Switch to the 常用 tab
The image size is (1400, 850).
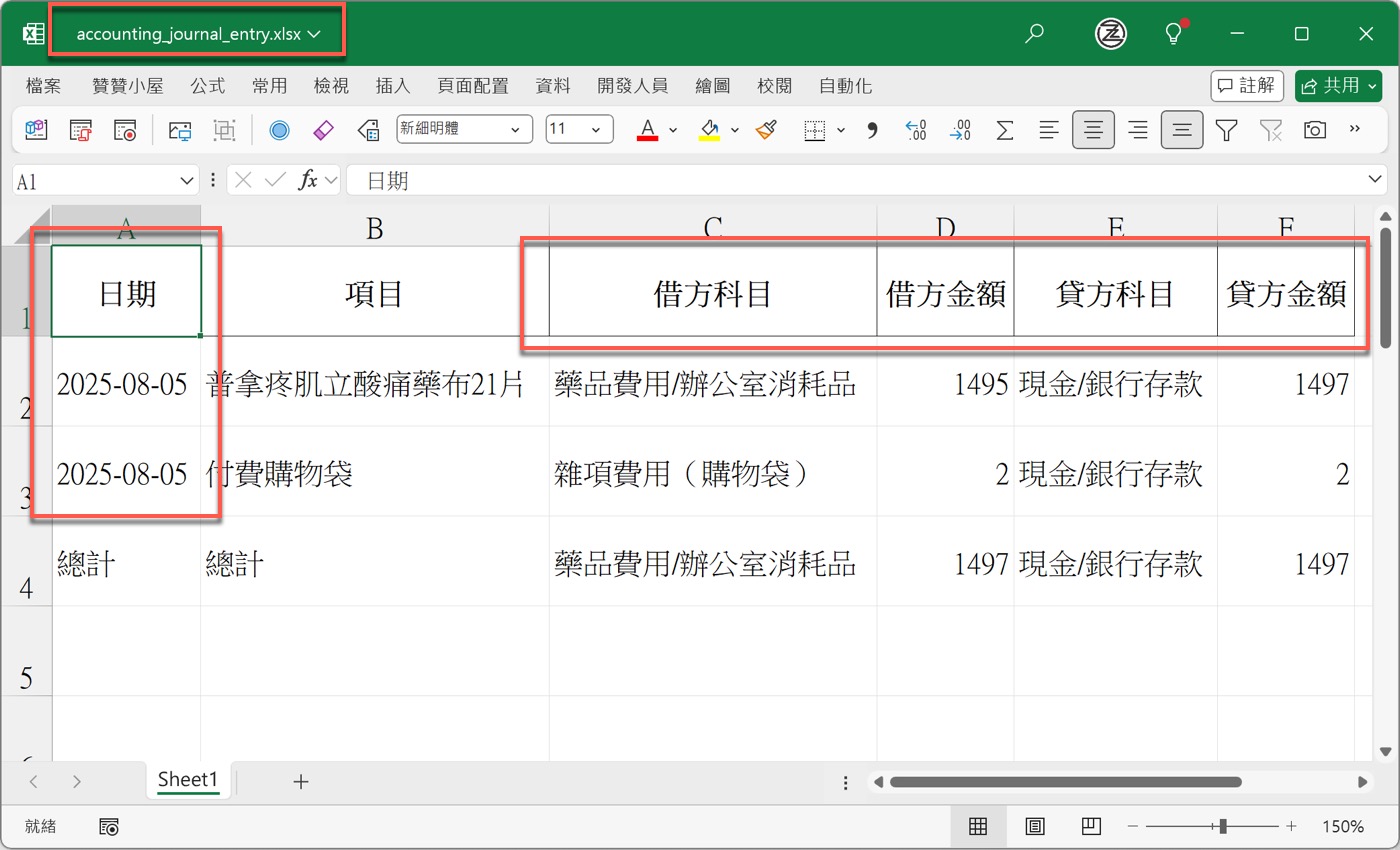point(269,86)
